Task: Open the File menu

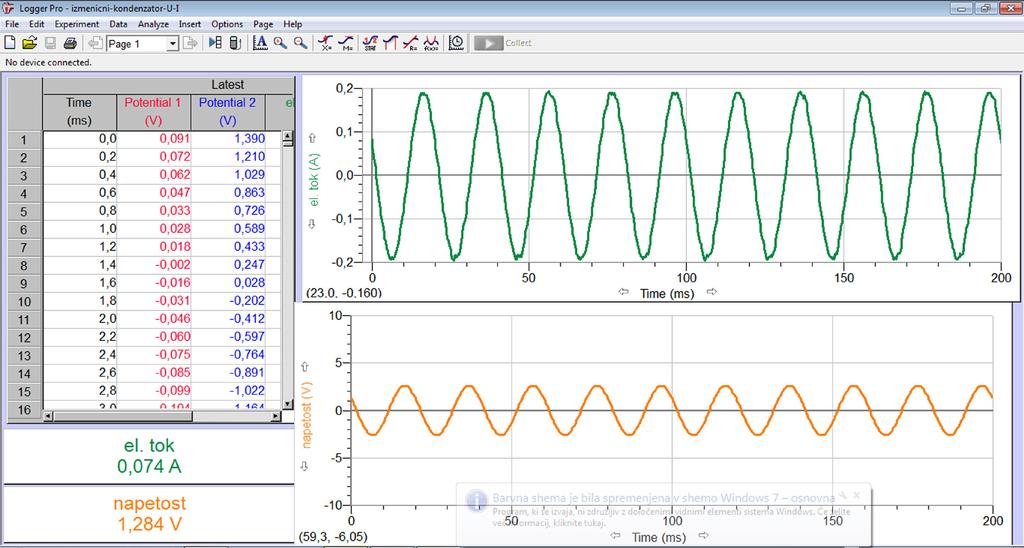Action: click(x=12, y=24)
